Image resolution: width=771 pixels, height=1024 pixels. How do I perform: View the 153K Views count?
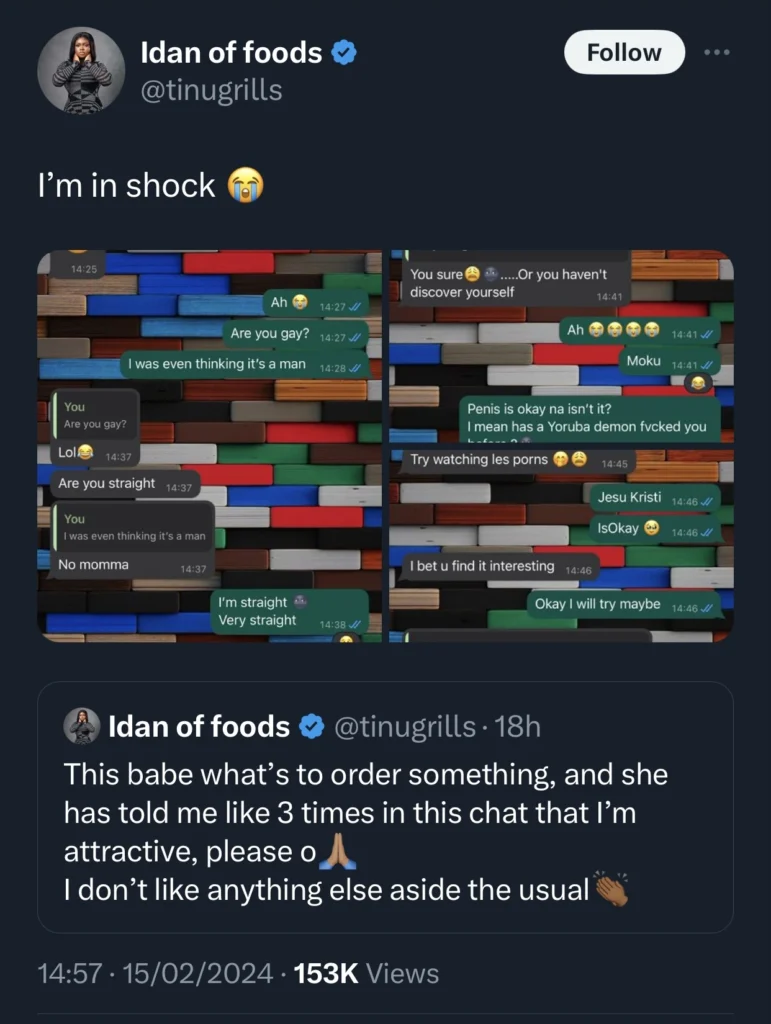365,973
